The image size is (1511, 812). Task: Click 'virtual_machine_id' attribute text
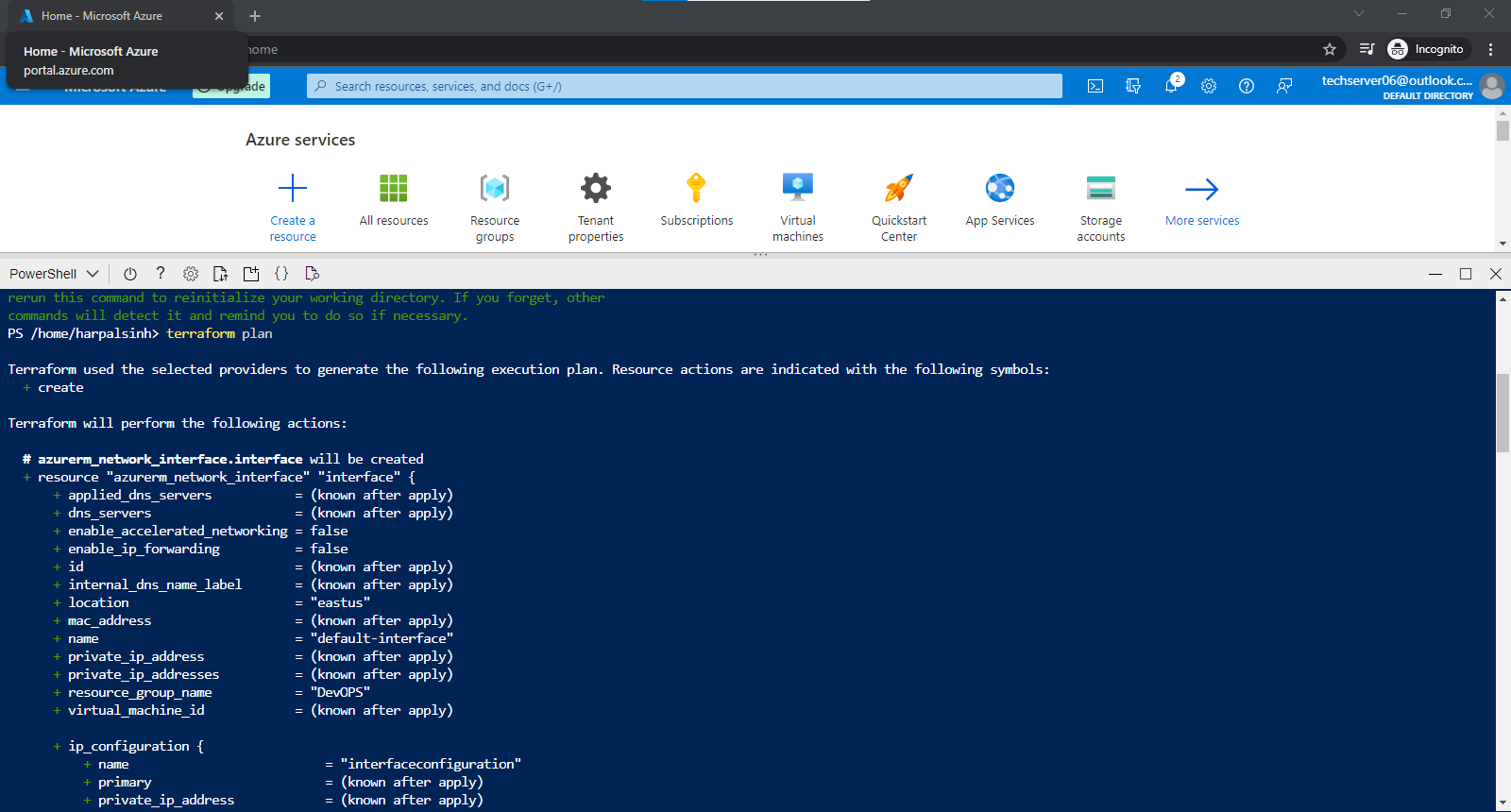coord(136,710)
